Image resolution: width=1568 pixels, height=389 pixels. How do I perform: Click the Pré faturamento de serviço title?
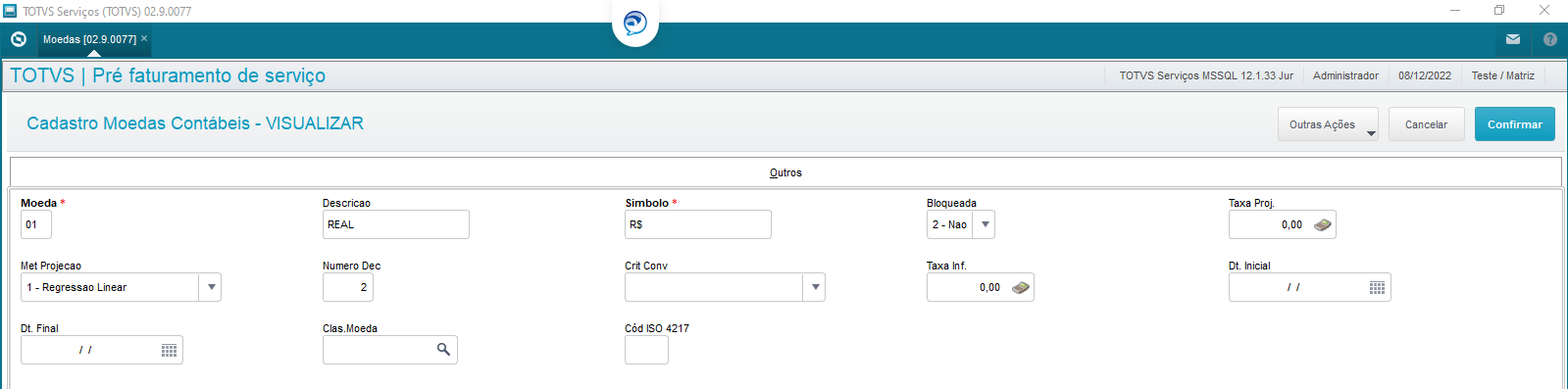[x=209, y=75]
